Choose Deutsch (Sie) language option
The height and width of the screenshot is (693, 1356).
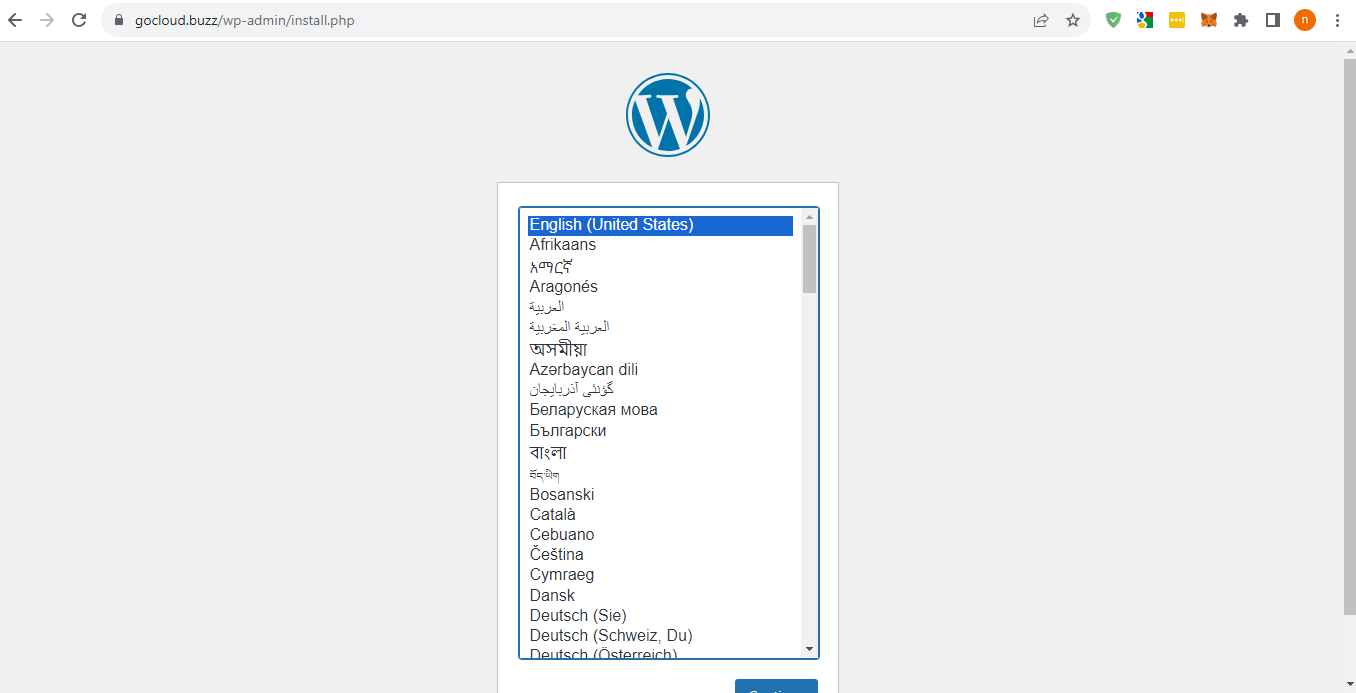660,616
